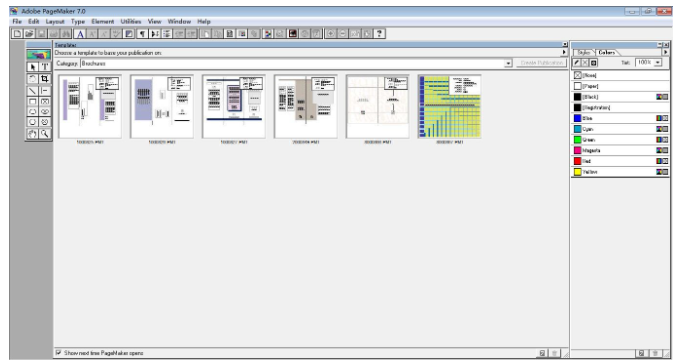680x364 pixels.
Task: Select the Constrained Line tool
Action: click(x=44, y=90)
